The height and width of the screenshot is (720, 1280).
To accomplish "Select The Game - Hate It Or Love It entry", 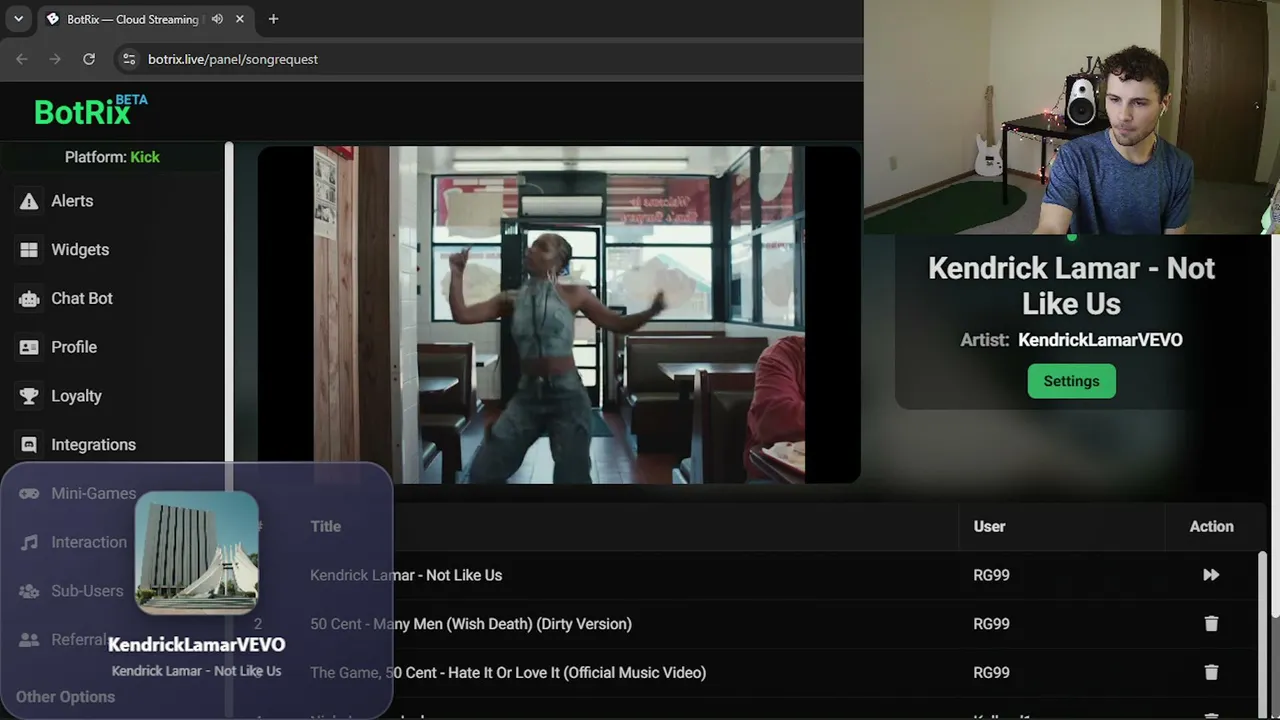I will [508, 673].
